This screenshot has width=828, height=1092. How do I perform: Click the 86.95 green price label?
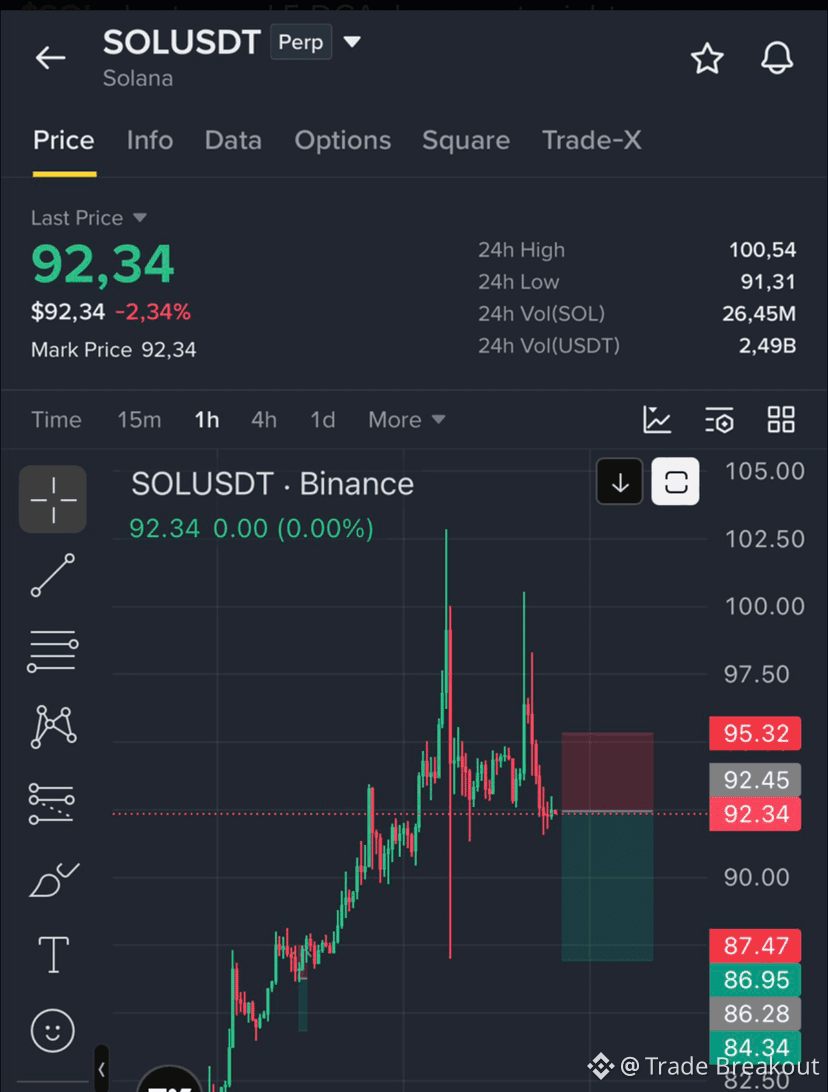(x=756, y=980)
